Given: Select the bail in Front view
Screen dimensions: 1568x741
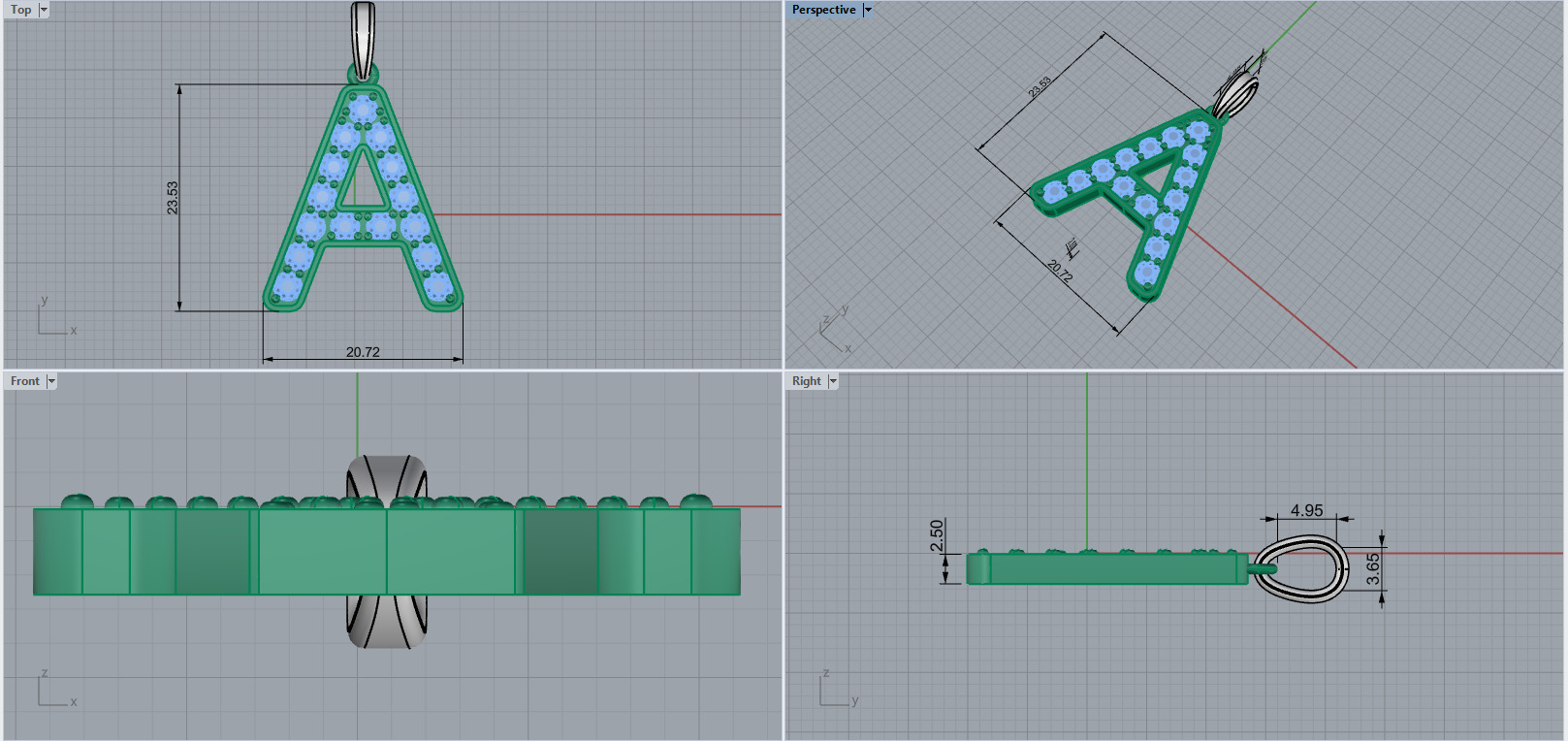Looking at the screenshot, I should pyautogui.click(x=387, y=621).
